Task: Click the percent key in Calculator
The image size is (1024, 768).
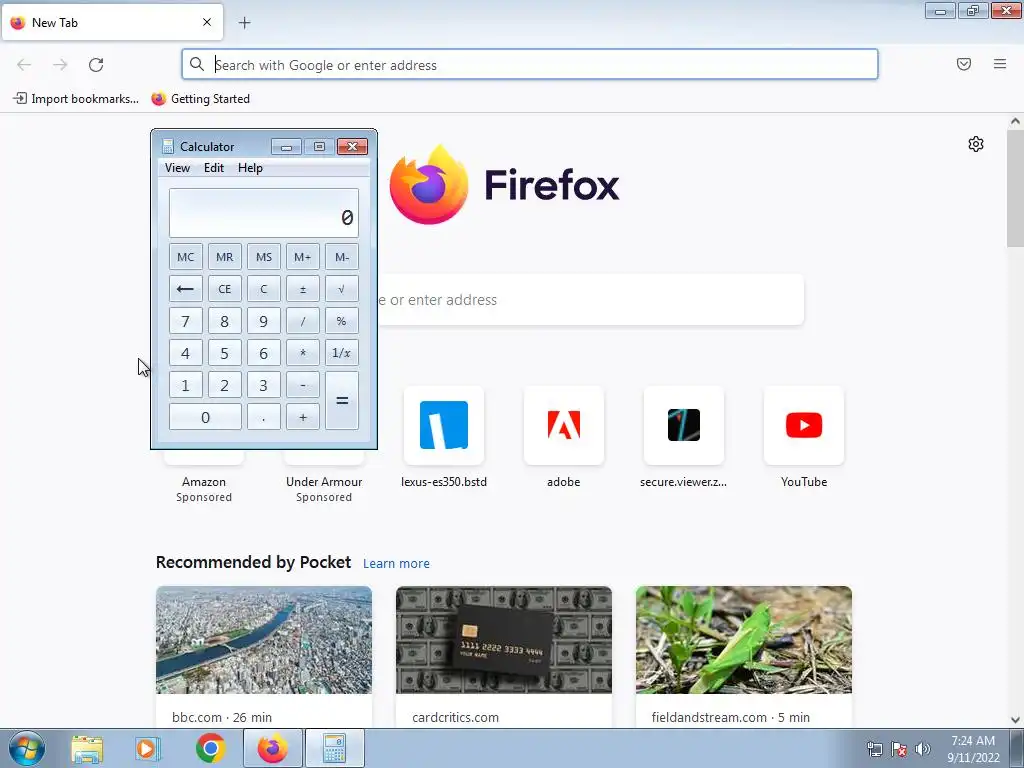Action: [342, 321]
